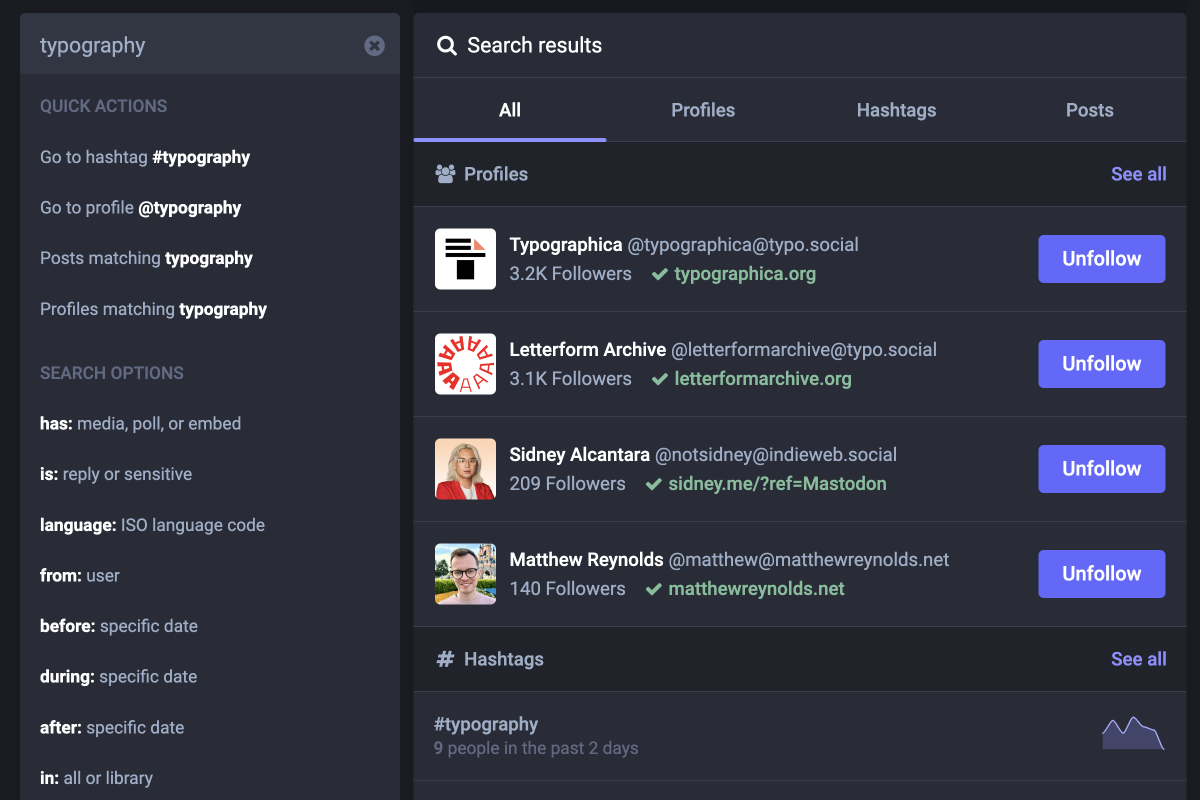Click the Letterform Archive display name

588,350
